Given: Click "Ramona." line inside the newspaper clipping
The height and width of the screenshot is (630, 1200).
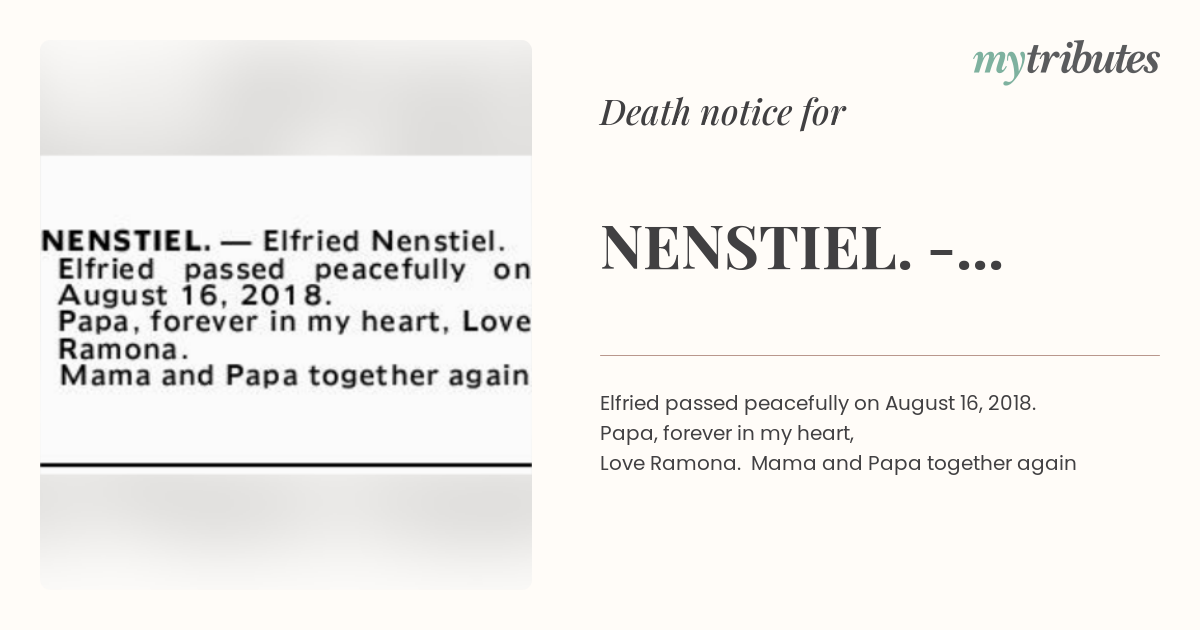Looking at the screenshot, I should [124, 350].
